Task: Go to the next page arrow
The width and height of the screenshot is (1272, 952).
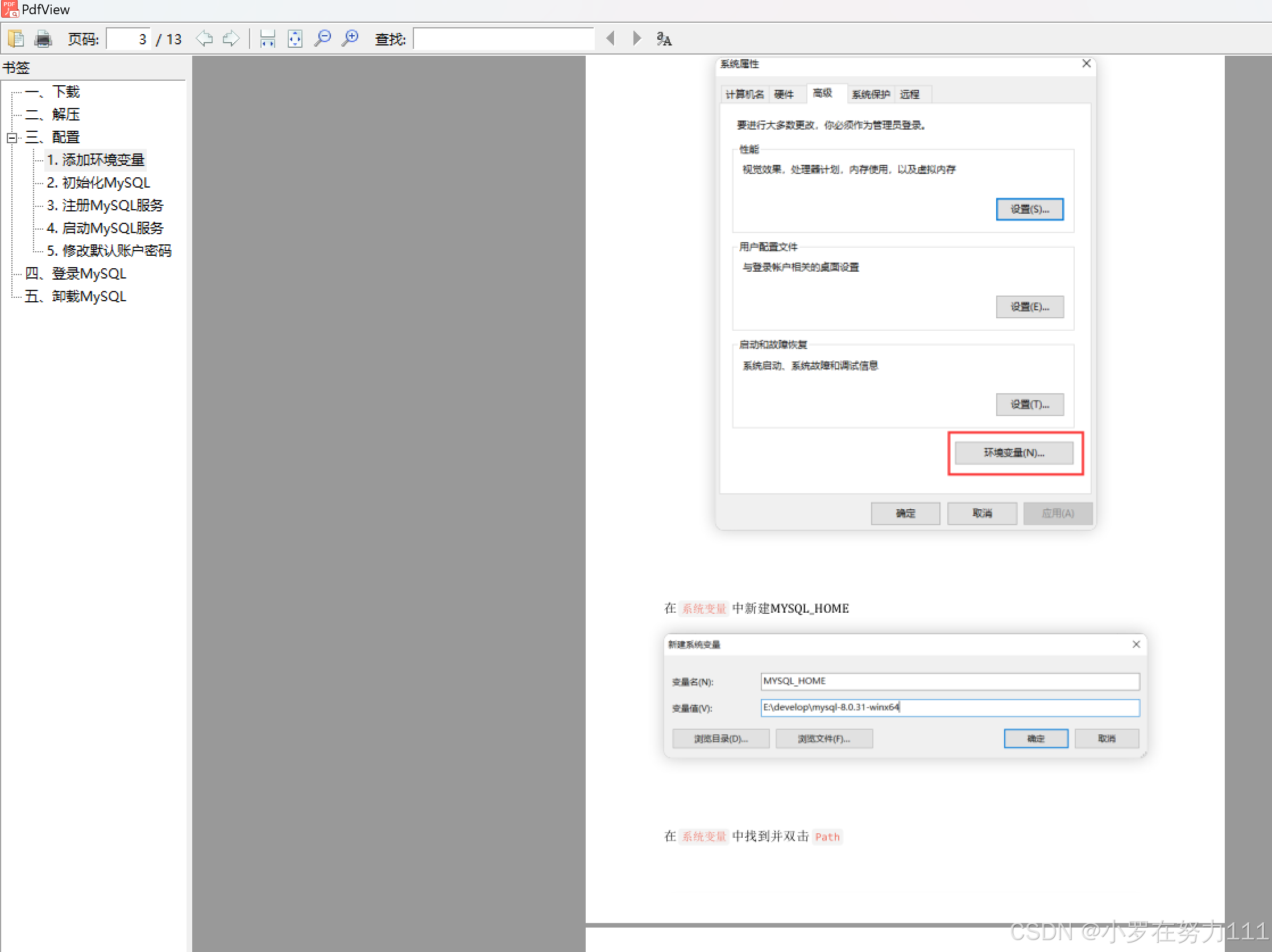Action: tap(231, 39)
